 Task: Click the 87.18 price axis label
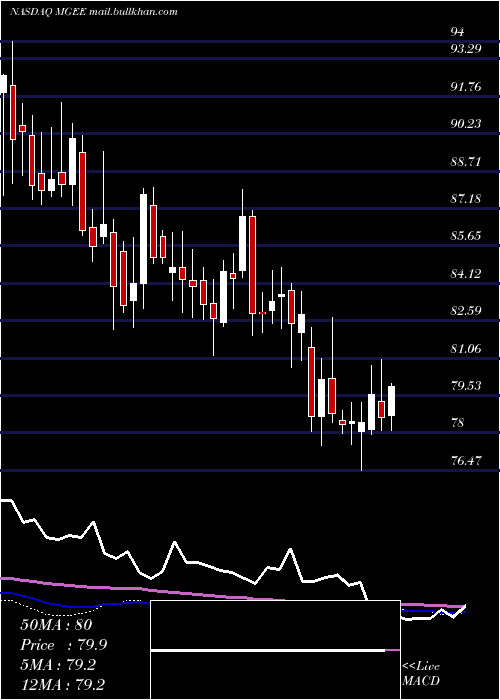point(466,198)
